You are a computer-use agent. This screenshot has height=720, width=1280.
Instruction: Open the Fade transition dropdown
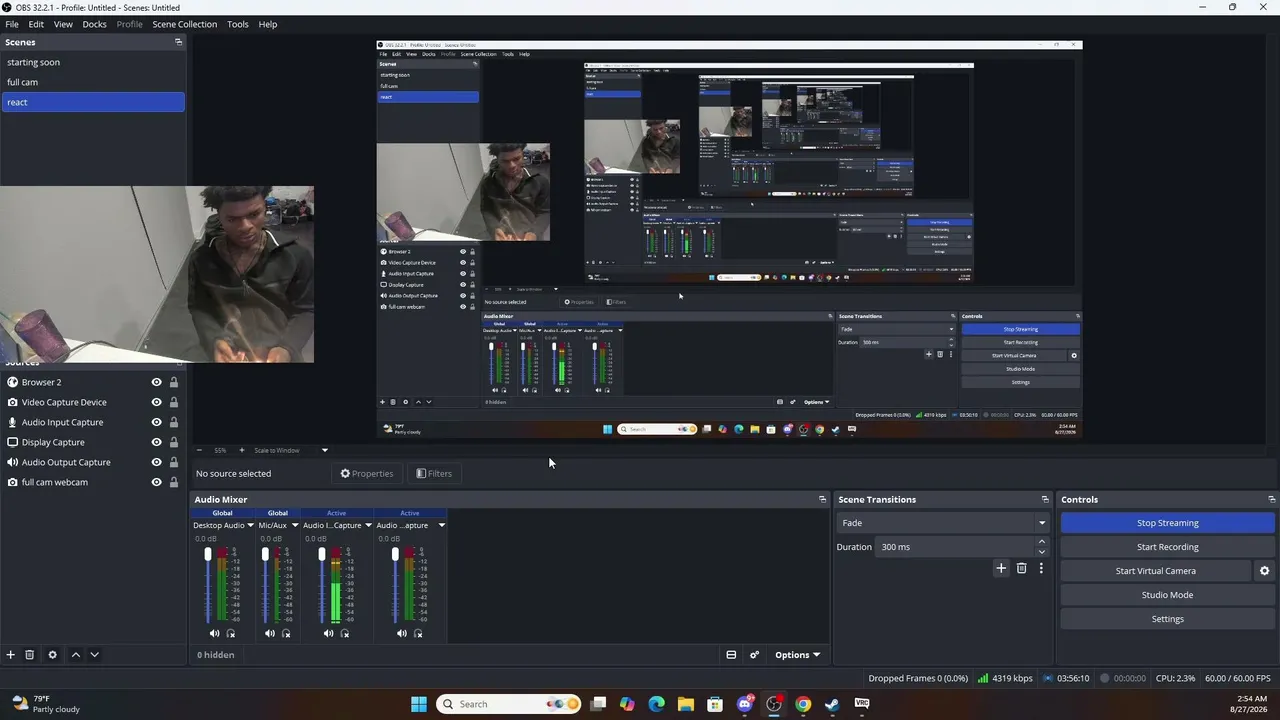pyautogui.click(x=943, y=523)
